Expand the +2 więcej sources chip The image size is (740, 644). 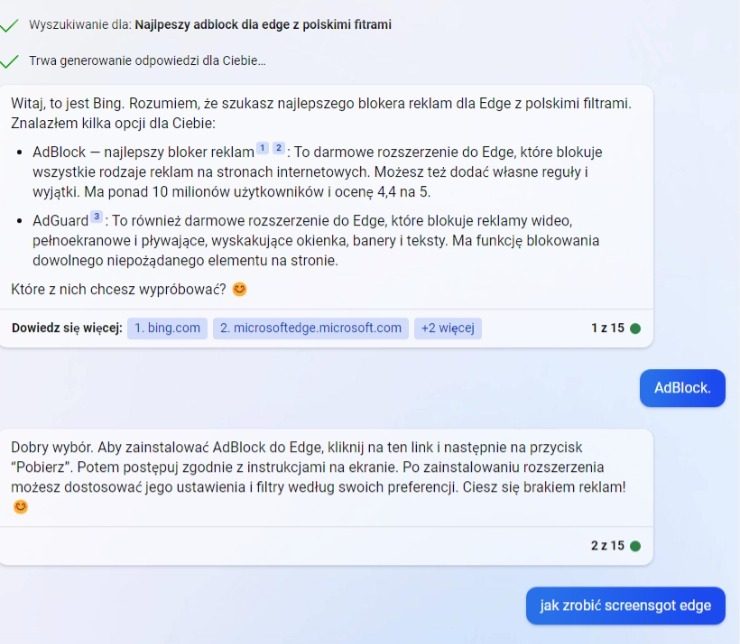click(447, 328)
